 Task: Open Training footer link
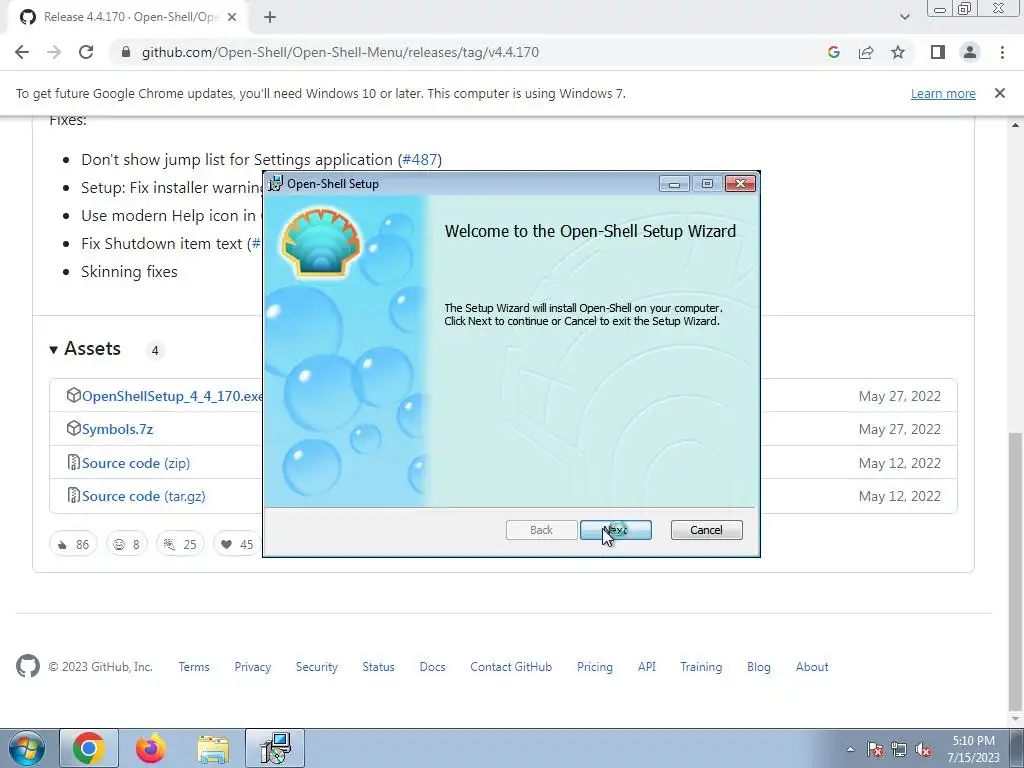pyautogui.click(x=701, y=667)
